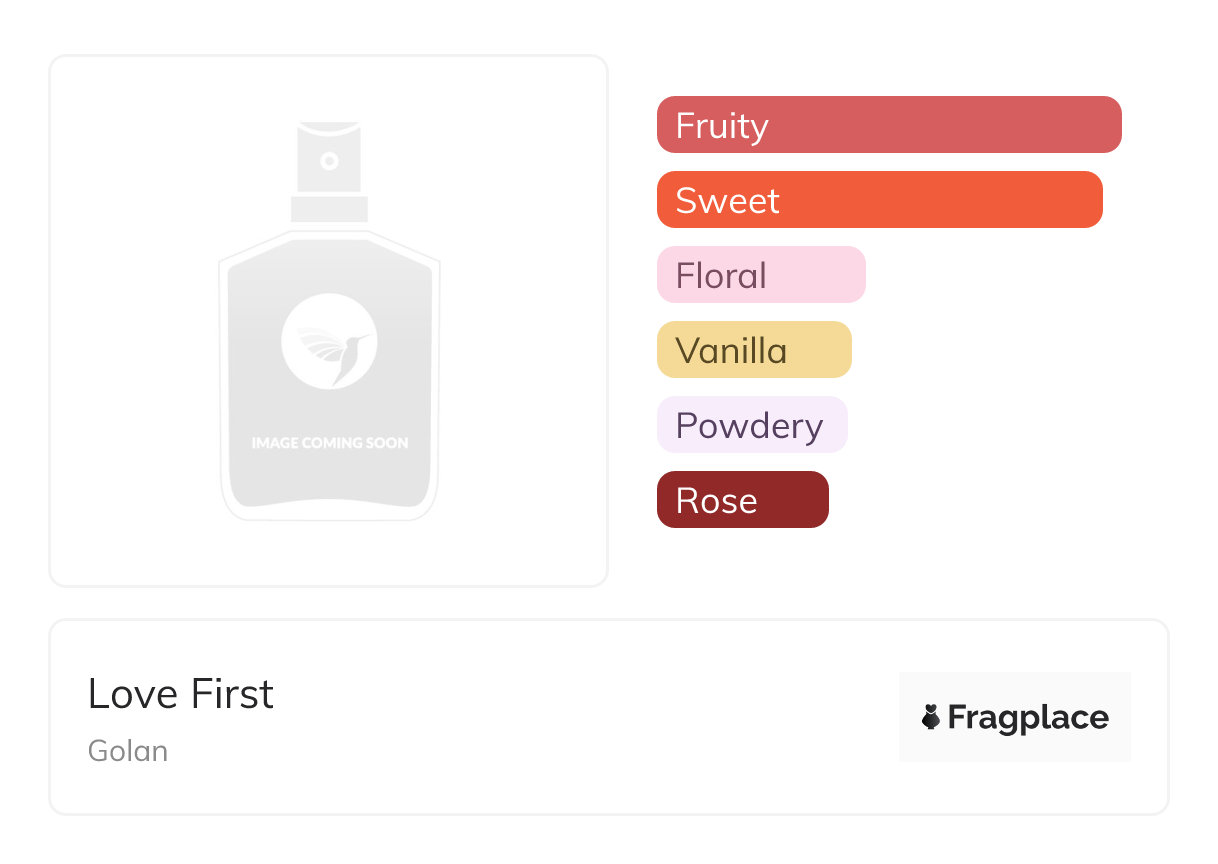The image size is (1218, 864).
Task: Click the upper bottle body above the emblem
Action: click(x=329, y=265)
